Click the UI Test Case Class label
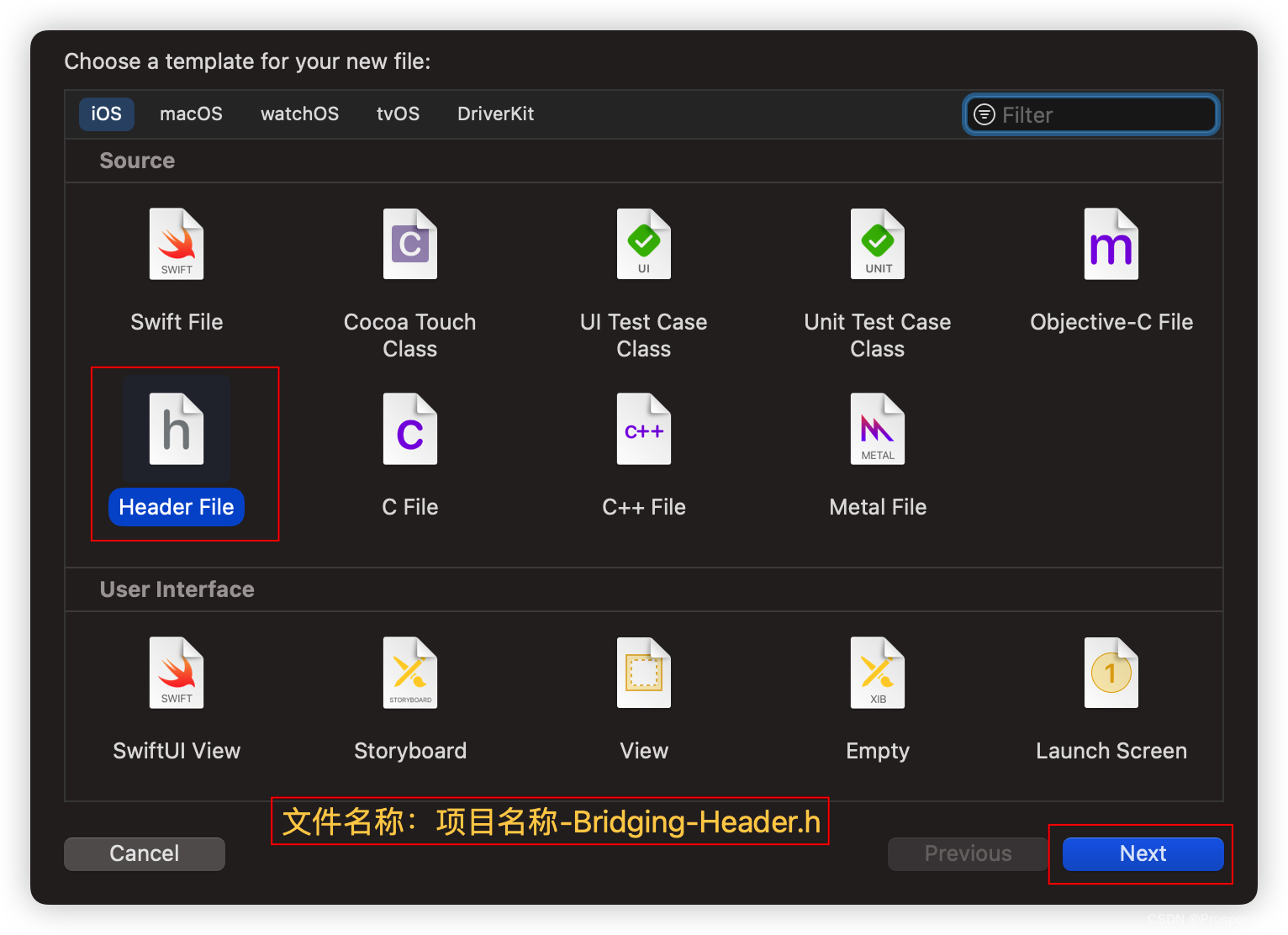This screenshot has width=1288, height=935. tap(644, 335)
